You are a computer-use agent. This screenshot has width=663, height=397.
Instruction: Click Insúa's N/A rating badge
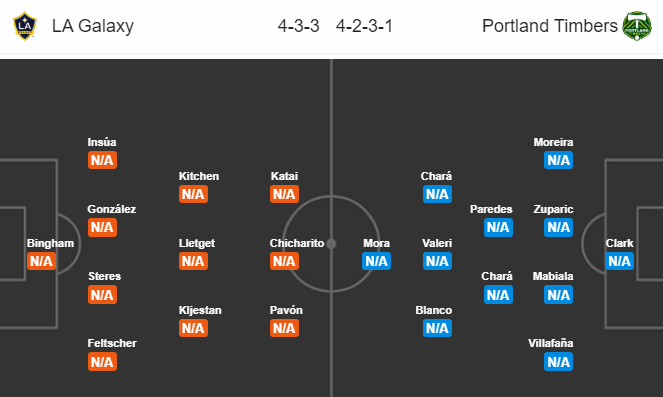[102, 160]
